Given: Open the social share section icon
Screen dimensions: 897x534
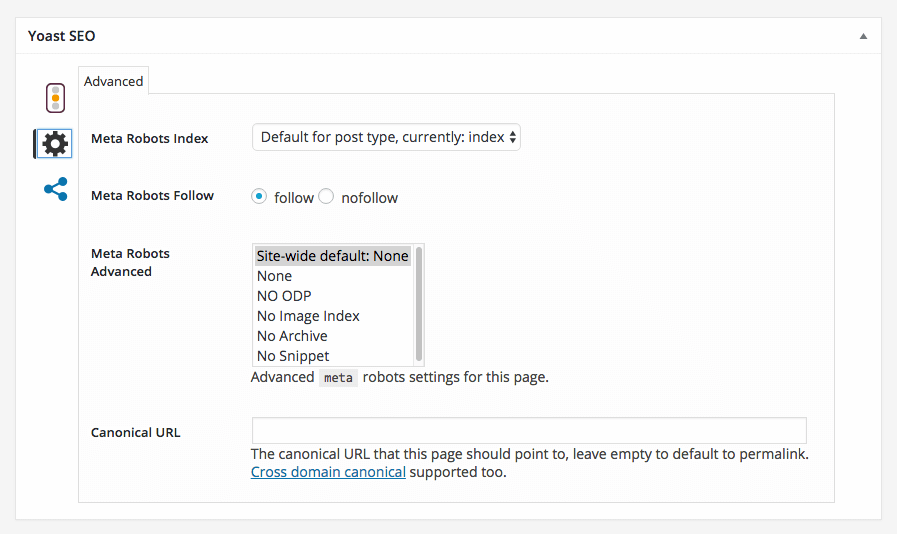Looking at the screenshot, I should (55, 189).
